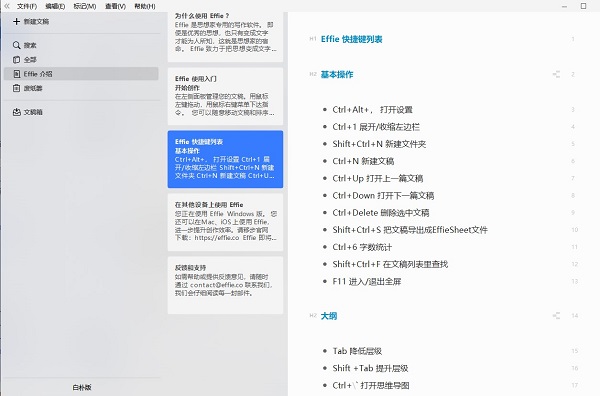Select the Effie 介绍 folder
Image resolution: width=600 pixels, height=396 pixels.
[x=81, y=74]
